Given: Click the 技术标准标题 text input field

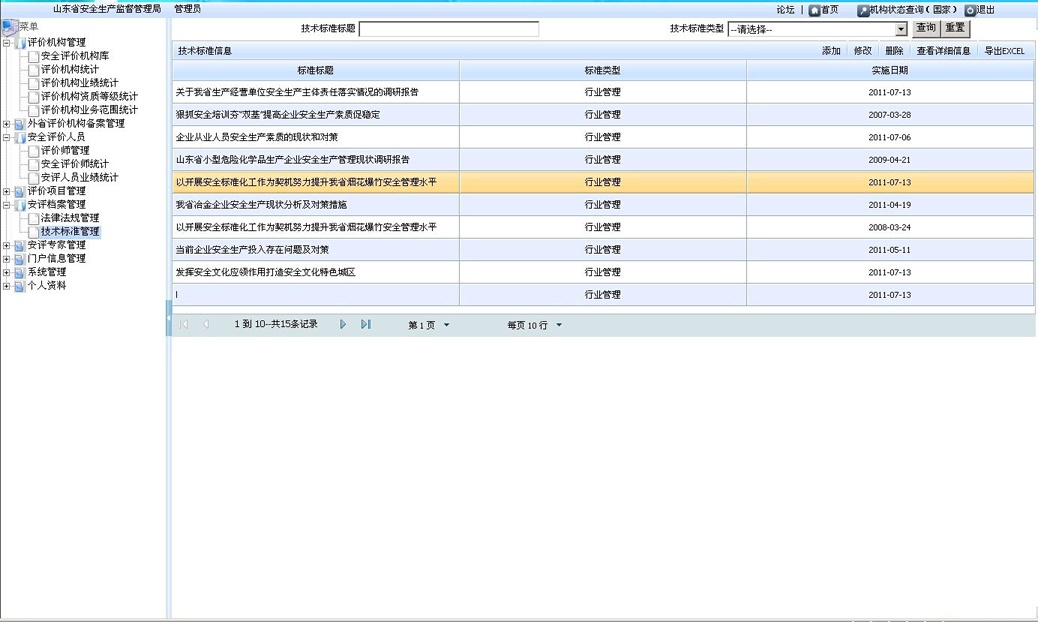Looking at the screenshot, I should pos(448,30).
